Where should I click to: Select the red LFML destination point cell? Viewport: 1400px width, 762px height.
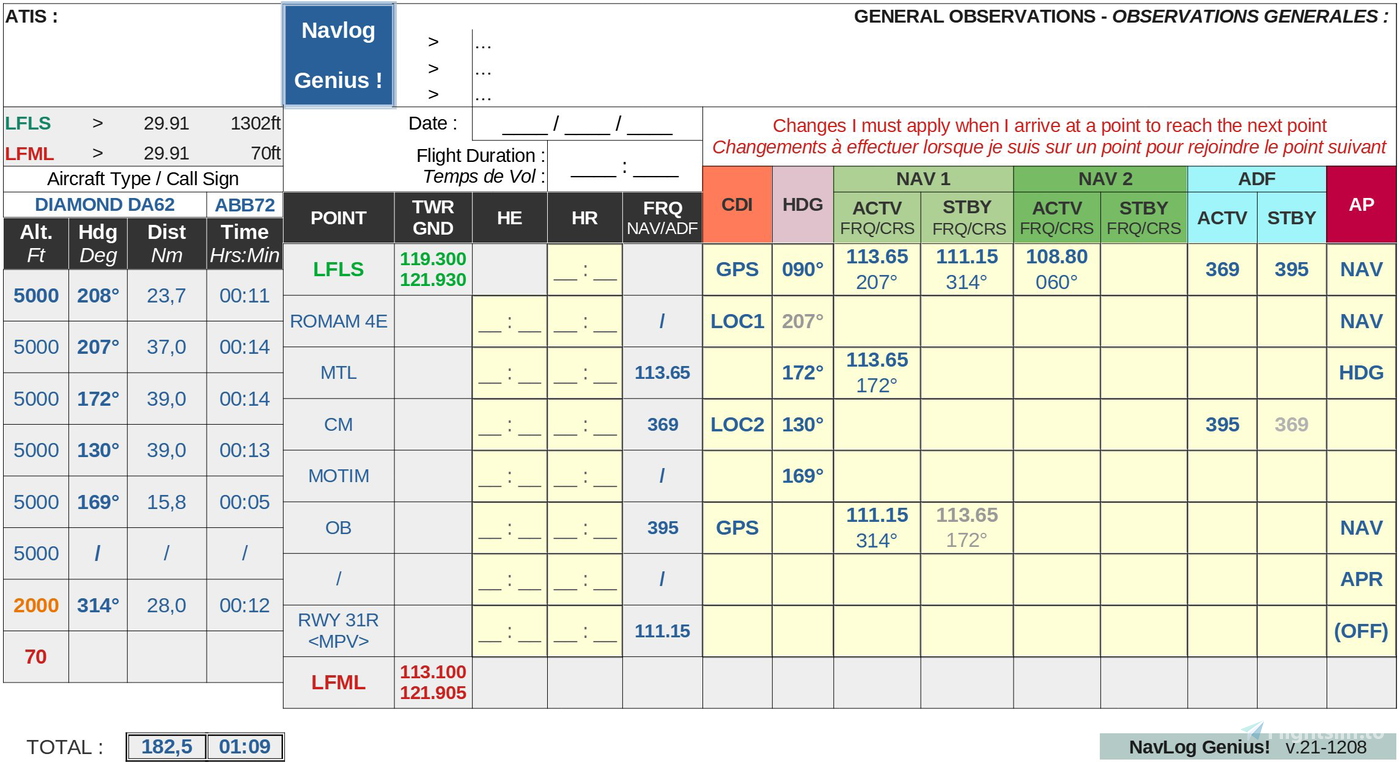pyautogui.click(x=338, y=683)
